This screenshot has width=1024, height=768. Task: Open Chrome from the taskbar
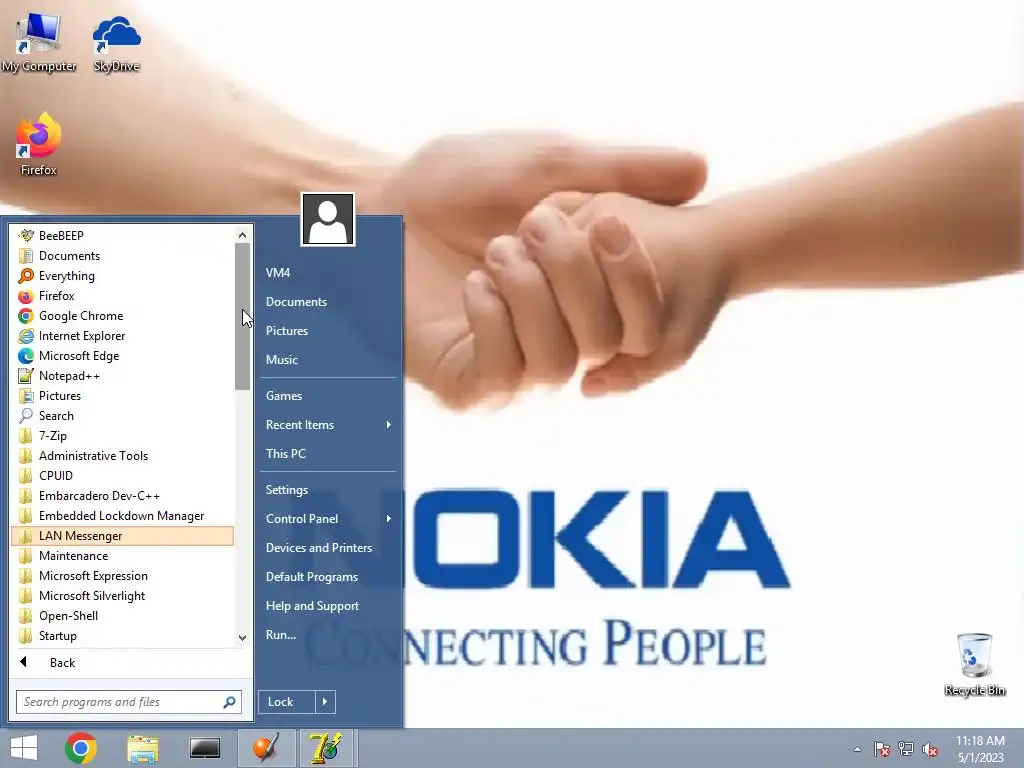[81, 748]
